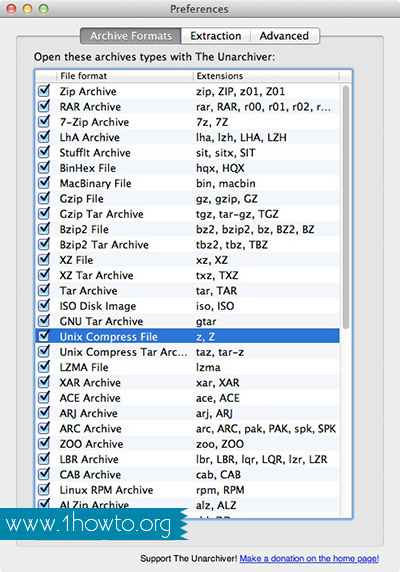Screen dimensions: 400x572
Task: Click the File format column header
Action: [124, 76]
